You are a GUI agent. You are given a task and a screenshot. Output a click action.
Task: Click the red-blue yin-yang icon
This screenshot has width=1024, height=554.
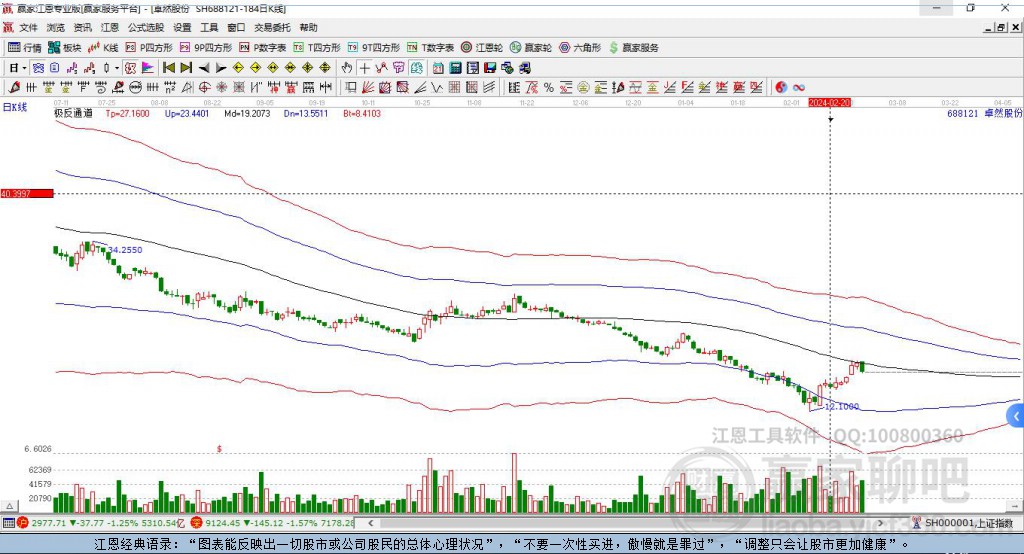point(781,88)
